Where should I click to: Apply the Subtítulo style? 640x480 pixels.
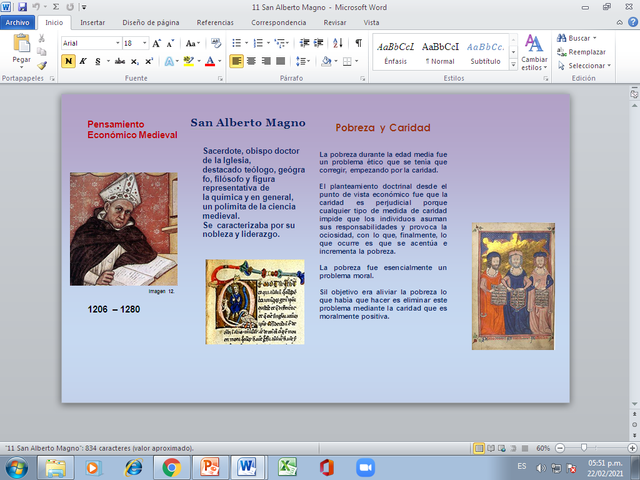click(485, 53)
